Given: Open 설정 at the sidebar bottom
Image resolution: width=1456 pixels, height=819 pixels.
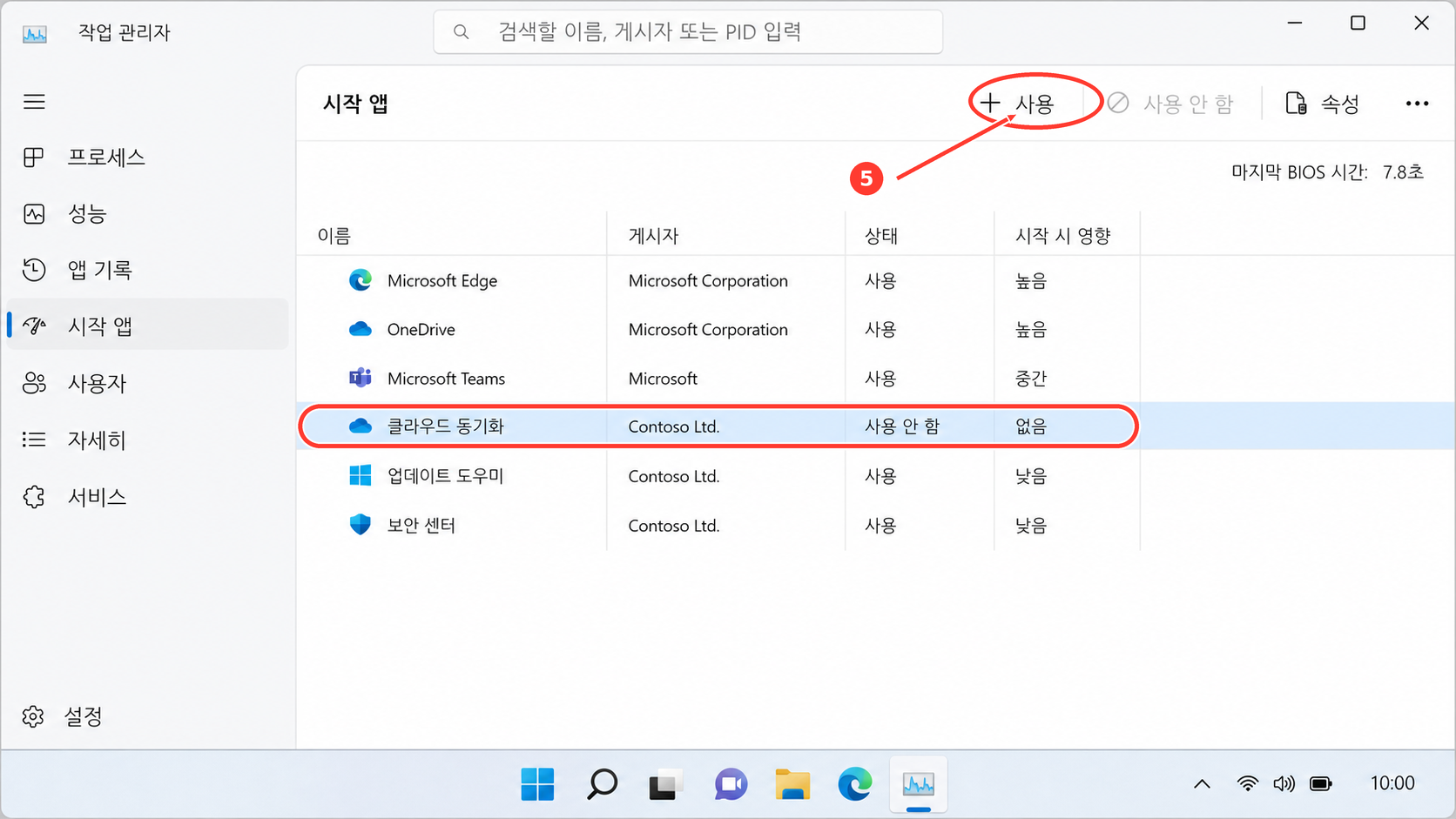Looking at the screenshot, I should (146, 716).
